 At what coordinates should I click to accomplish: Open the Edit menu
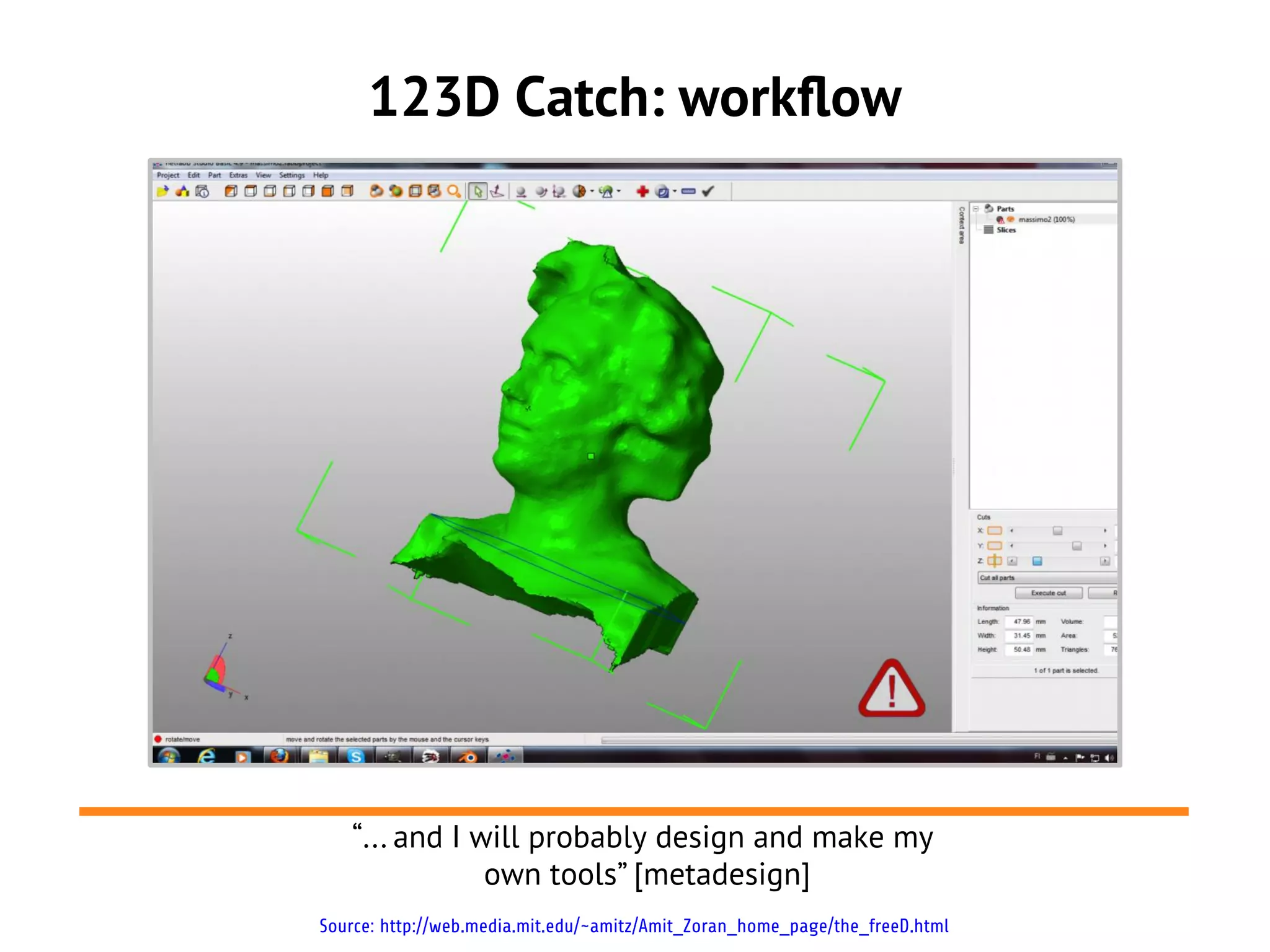194,175
